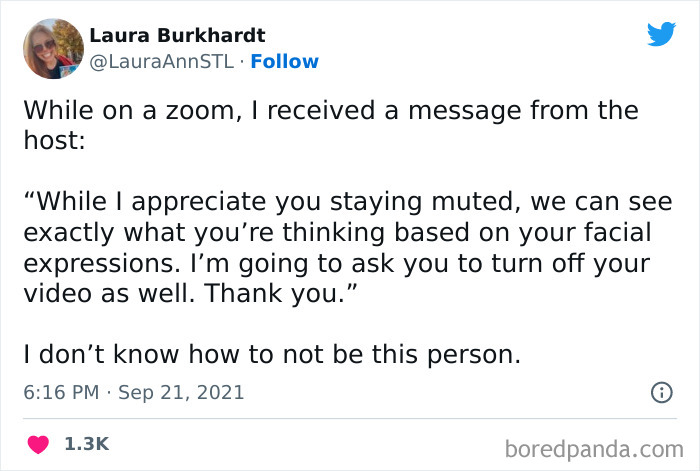This screenshot has width=700, height=471.
Task: Open the @LauraAnnSTL handle link
Action: tap(163, 61)
